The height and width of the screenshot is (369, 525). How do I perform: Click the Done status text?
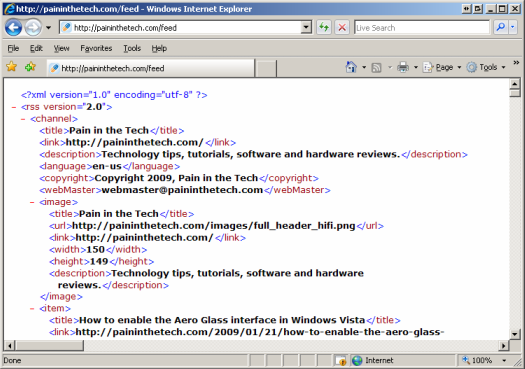12,361
